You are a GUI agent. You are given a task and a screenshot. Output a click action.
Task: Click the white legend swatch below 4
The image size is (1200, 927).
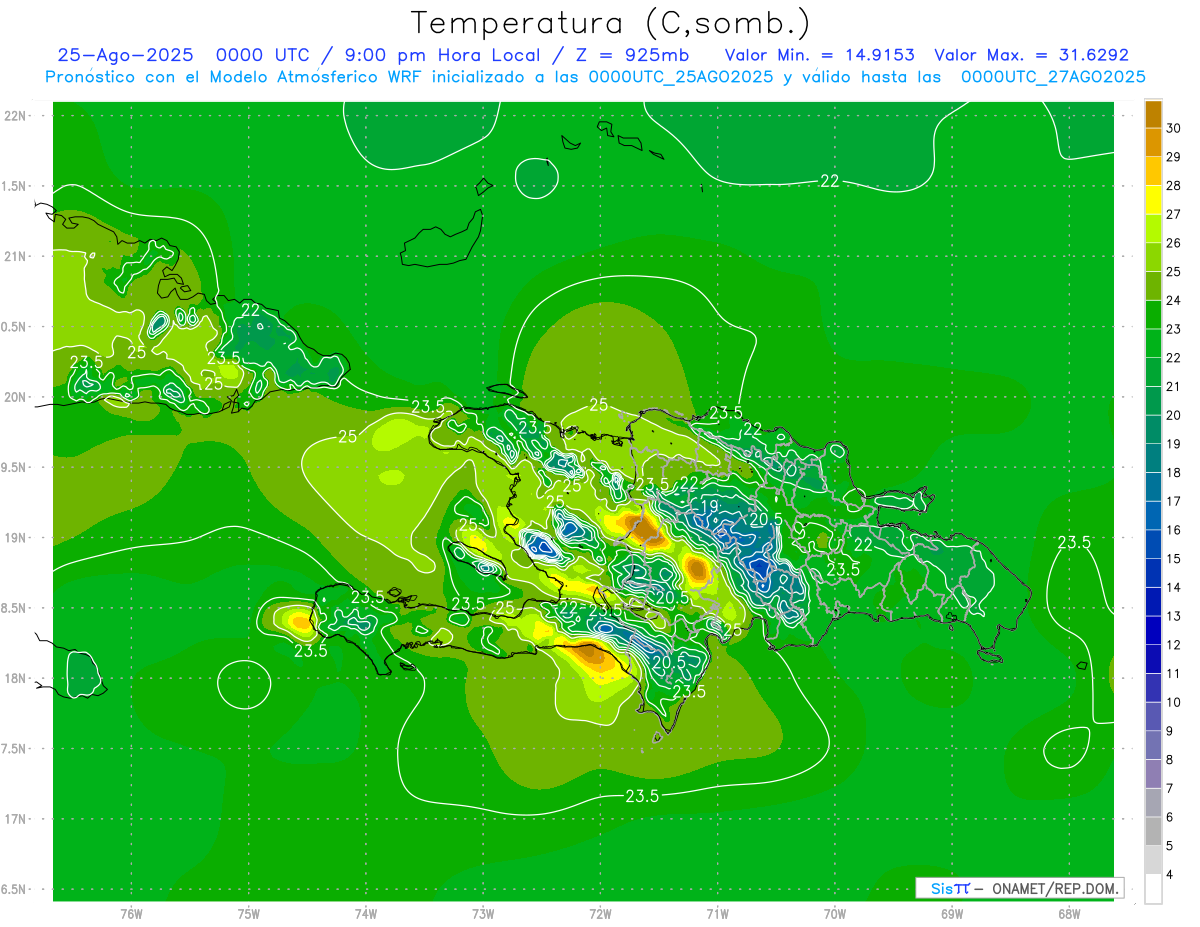click(x=1153, y=889)
